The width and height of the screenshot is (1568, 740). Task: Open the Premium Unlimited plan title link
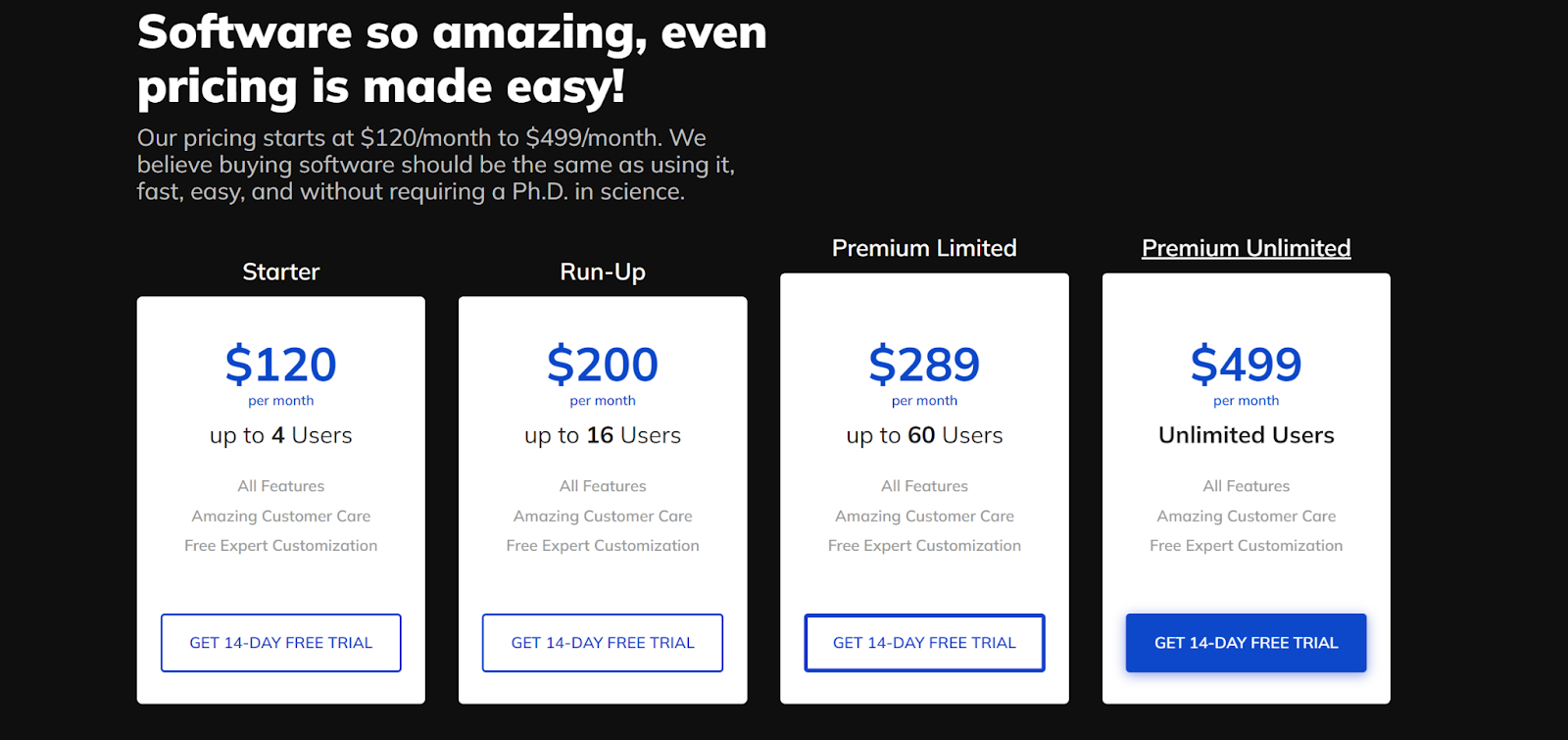1246,248
